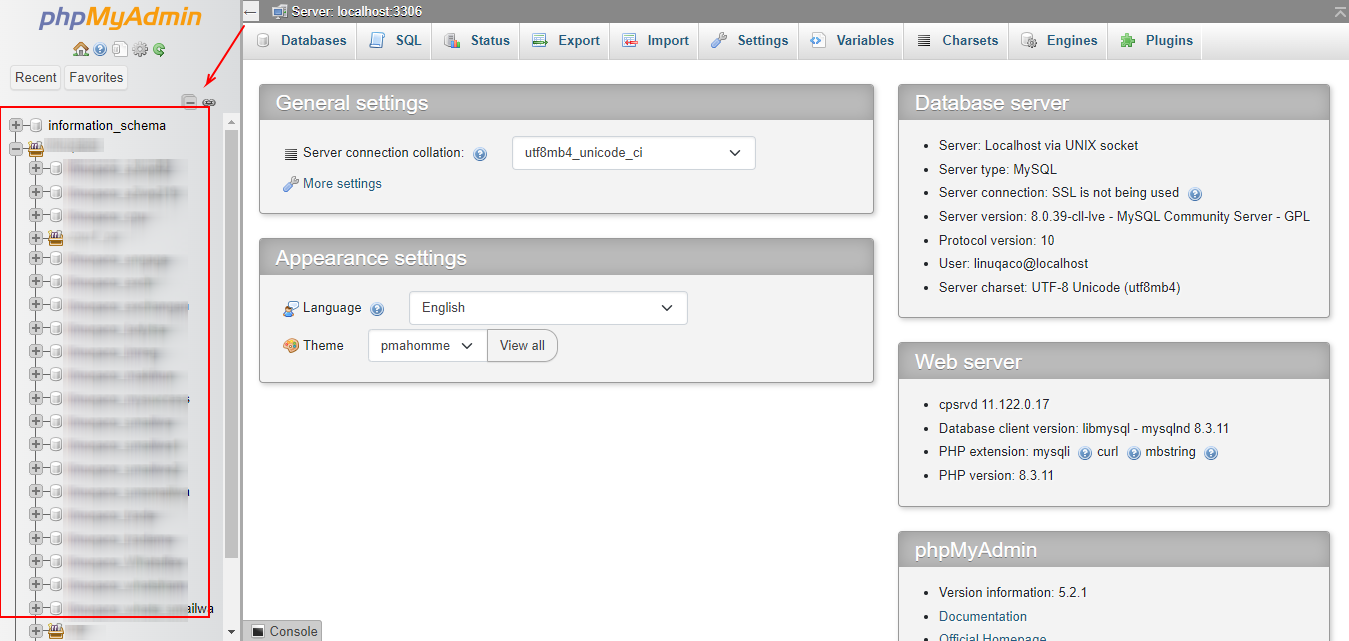This screenshot has height=641, width=1349.
Task: Collapse top bar with upper-right corner icon
Action: click(x=1340, y=11)
